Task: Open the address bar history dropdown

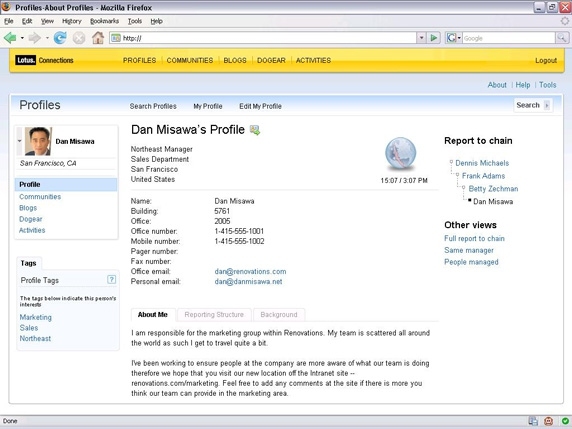Action: tap(421, 38)
